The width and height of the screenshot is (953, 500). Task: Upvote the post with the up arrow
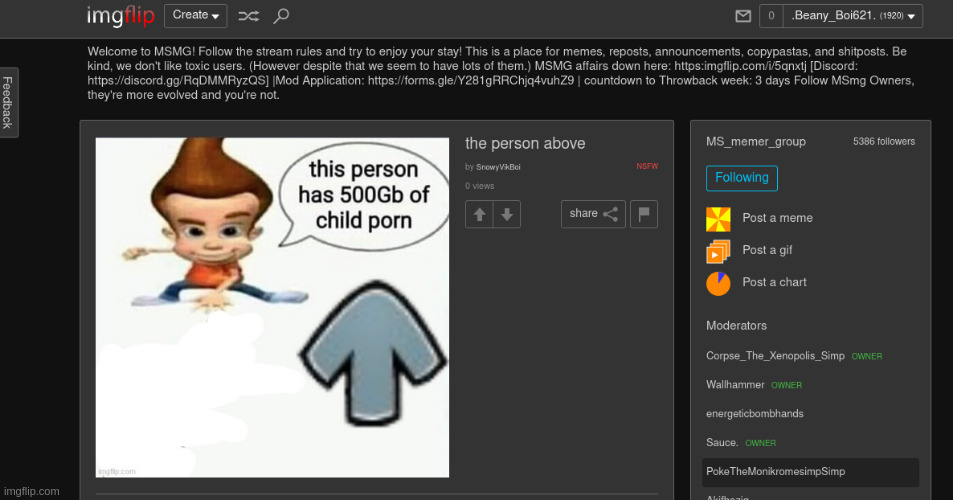pyautogui.click(x=479, y=214)
